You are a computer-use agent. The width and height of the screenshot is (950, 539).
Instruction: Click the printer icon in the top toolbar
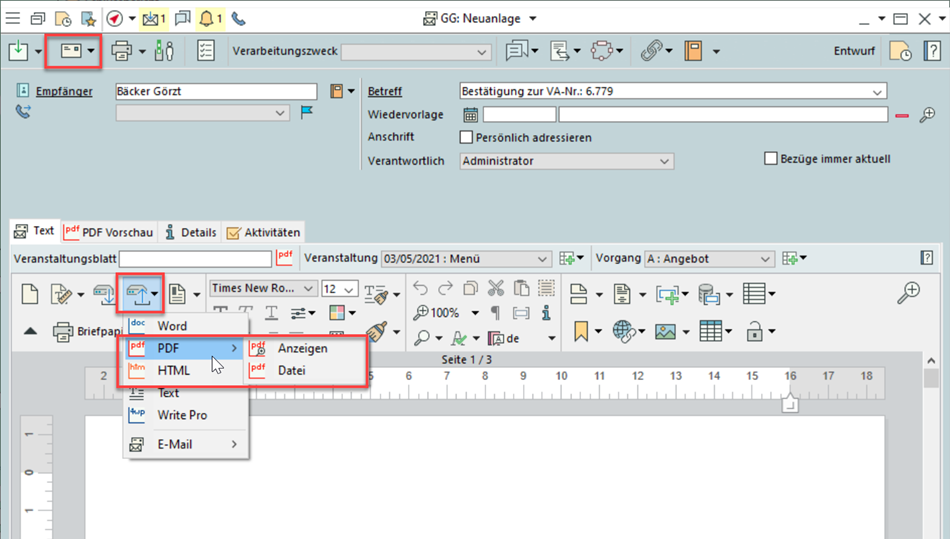(x=122, y=51)
